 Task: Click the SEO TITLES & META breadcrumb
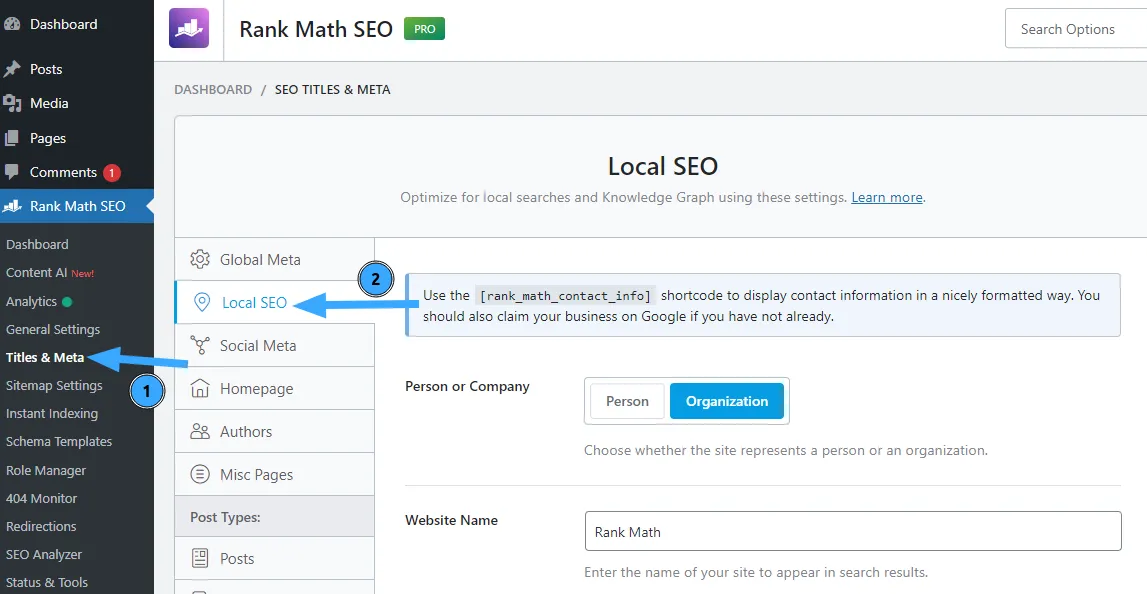click(333, 90)
